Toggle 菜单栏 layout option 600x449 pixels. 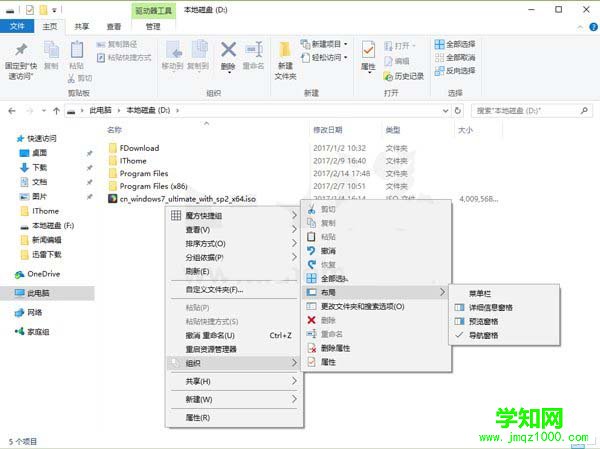[x=504, y=294]
